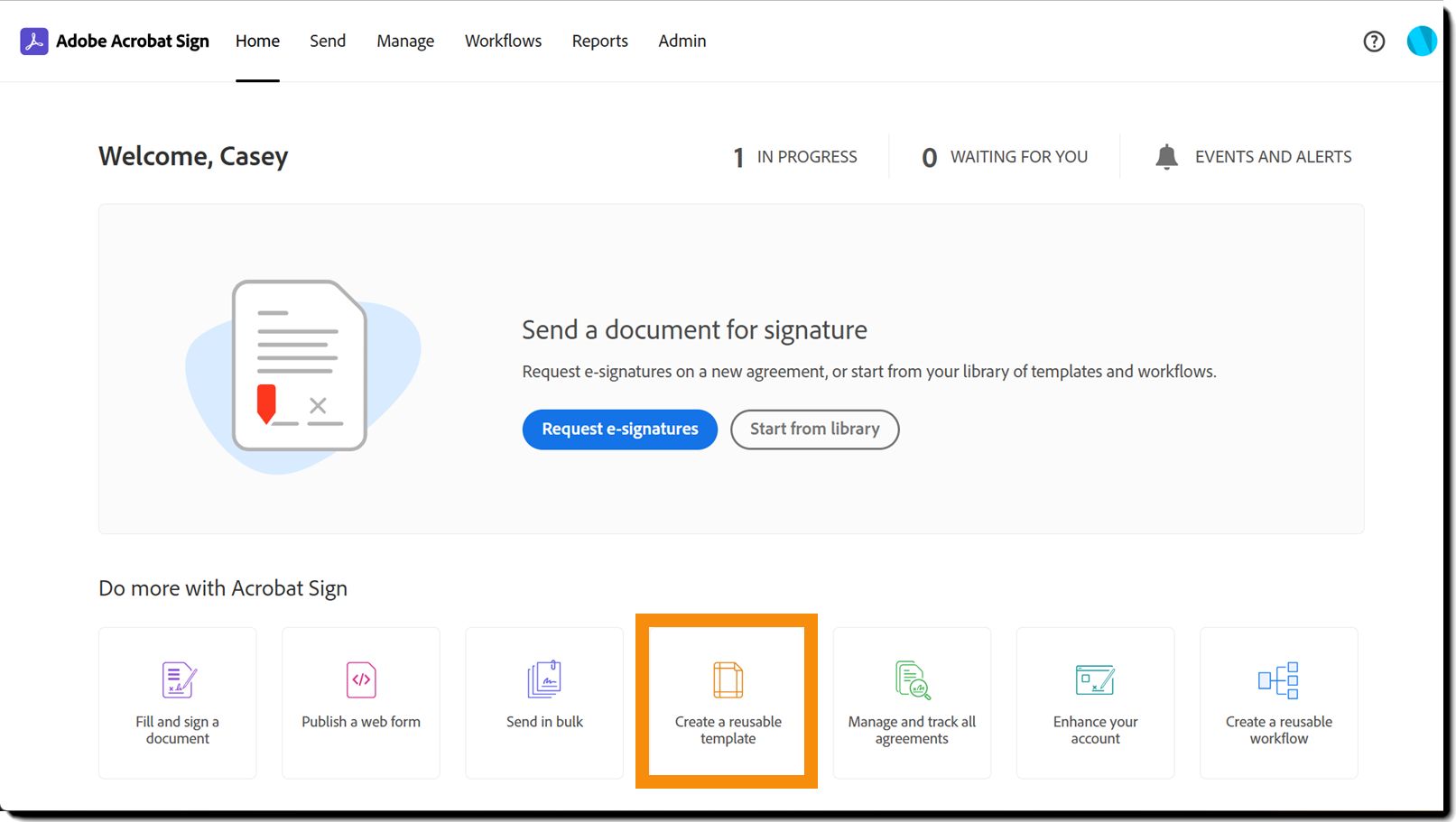Image resolution: width=1456 pixels, height=822 pixels.
Task: Click the Start from library button
Action: tap(814, 429)
